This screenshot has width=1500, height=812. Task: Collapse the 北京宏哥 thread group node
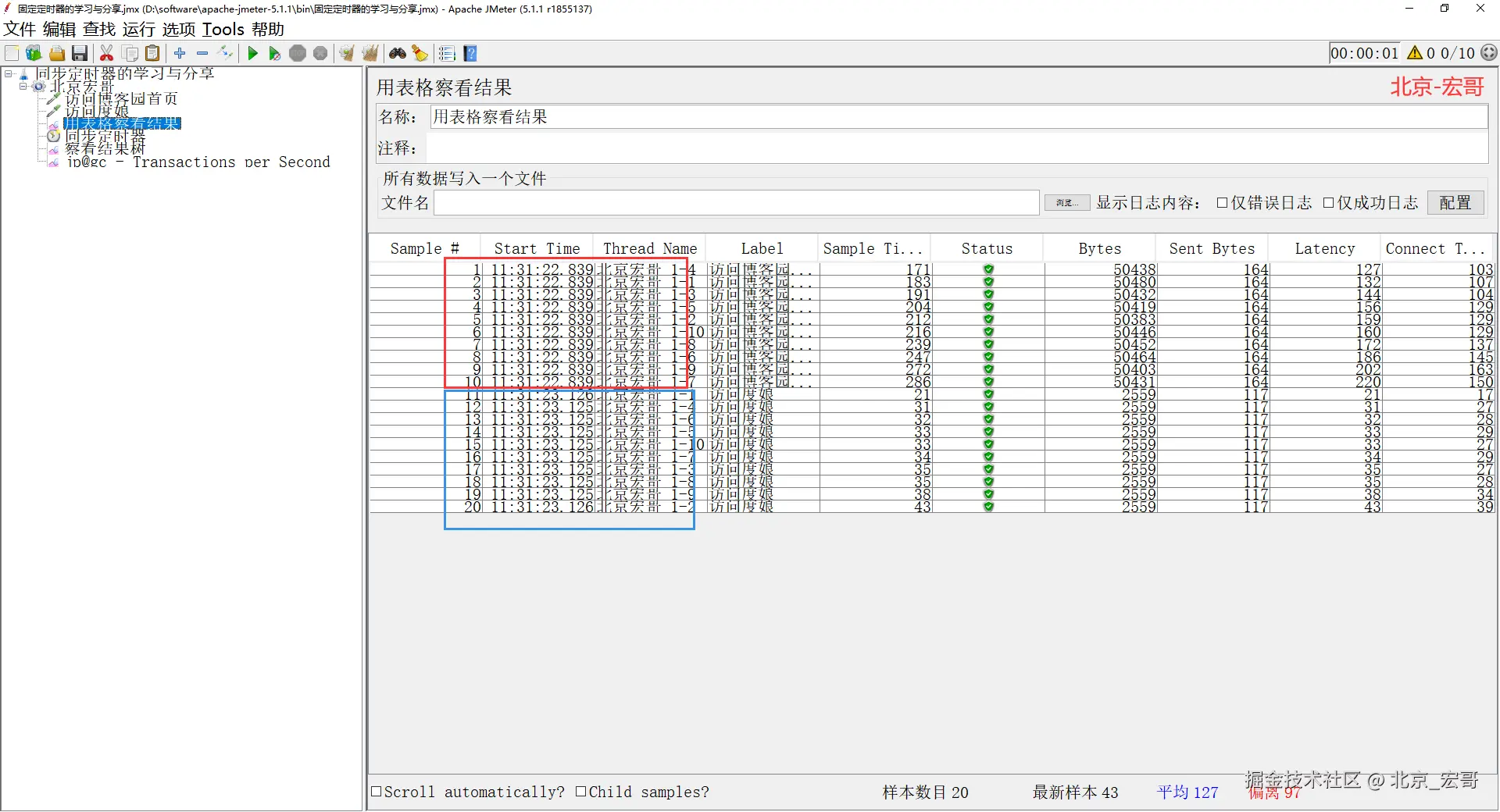pyautogui.click(x=23, y=86)
